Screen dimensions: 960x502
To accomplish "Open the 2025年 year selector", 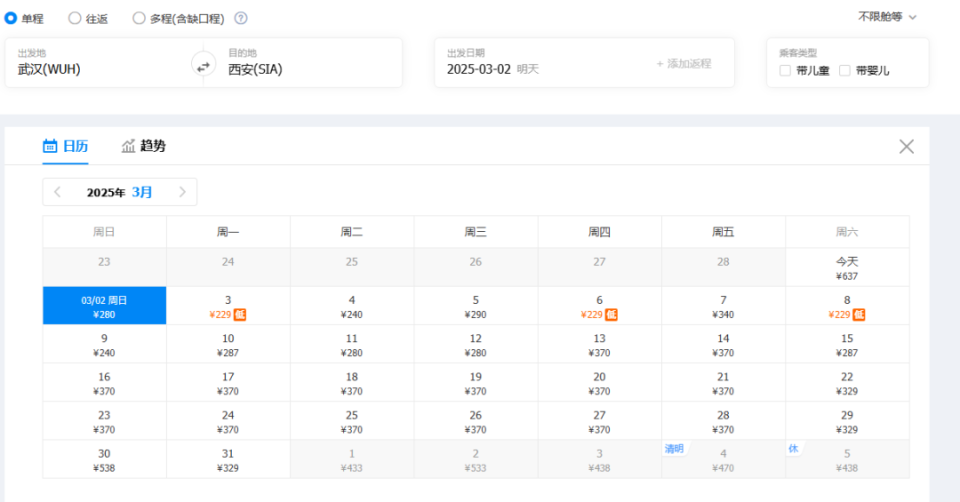I will pos(106,193).
